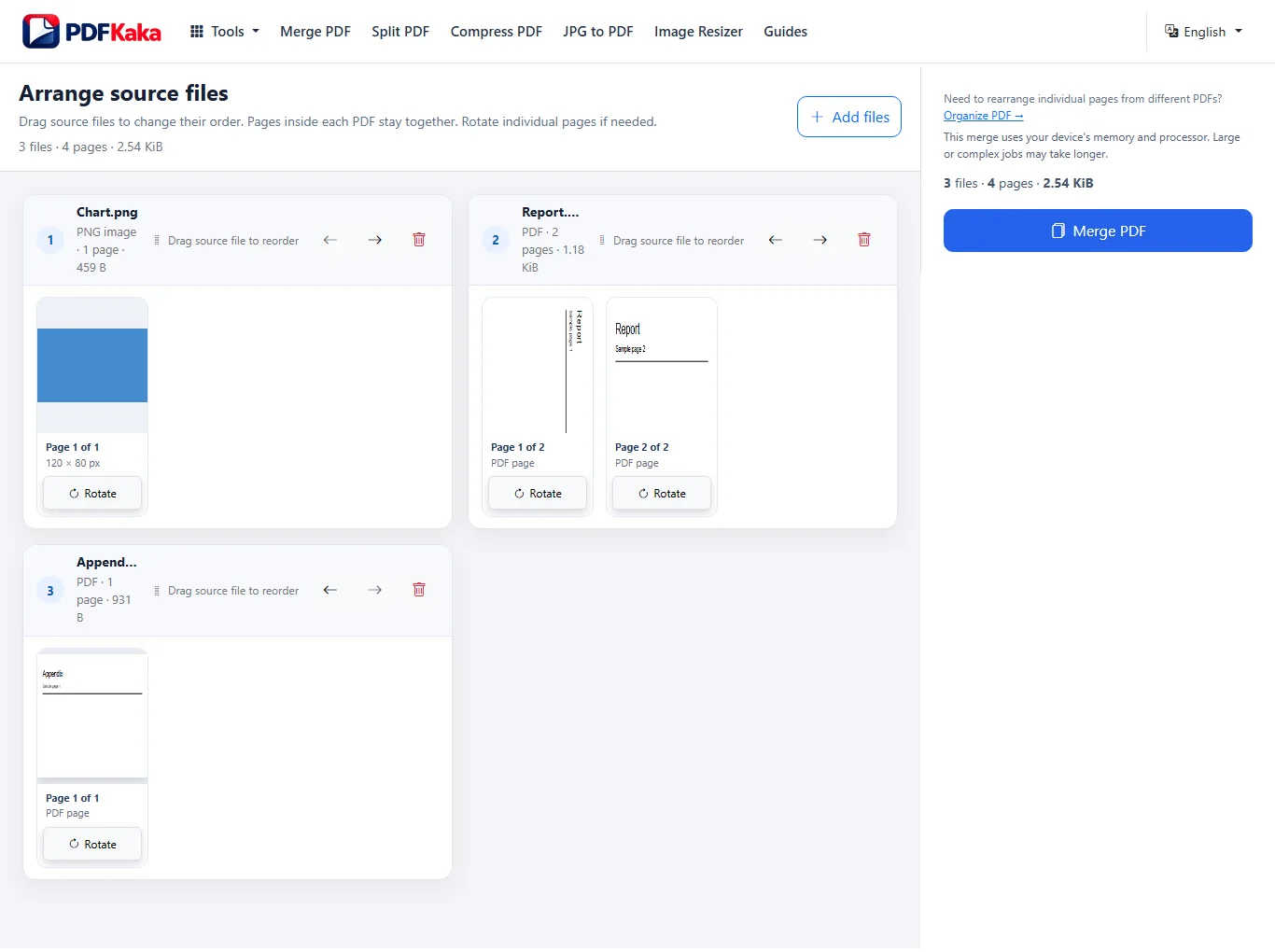The image size is (1275, 952).
Task: Select Report page 1 thumbnail
Action: coord(538,365)
